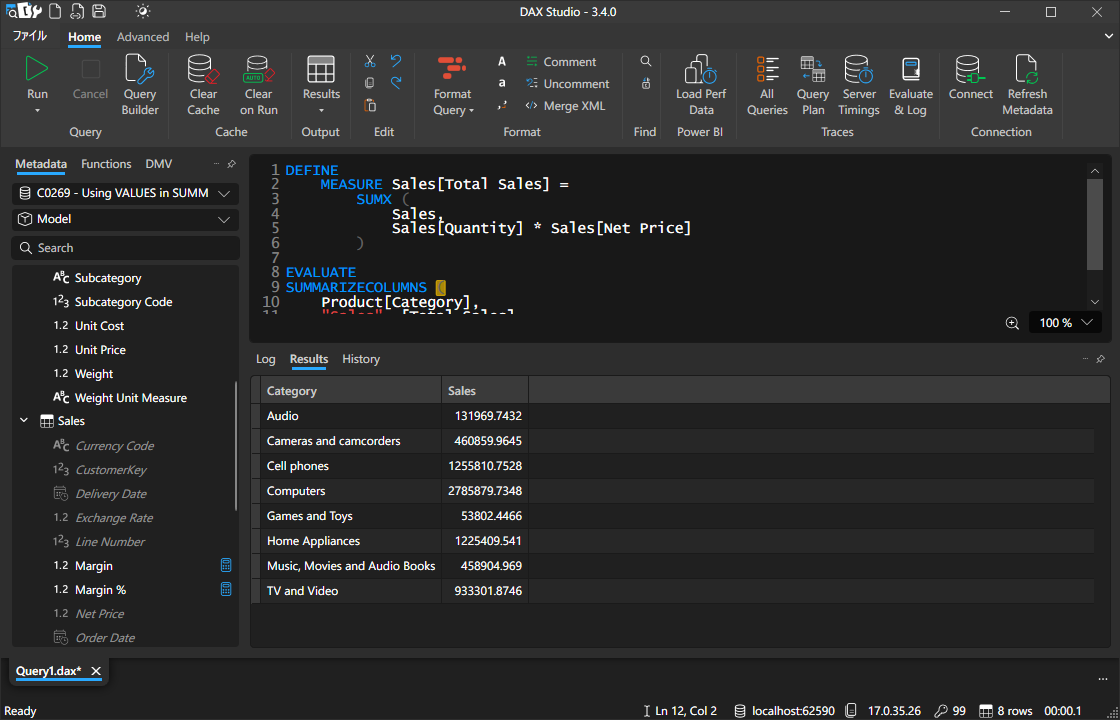Toggle the light/dark theme sun icon

[x=143, y=11]
